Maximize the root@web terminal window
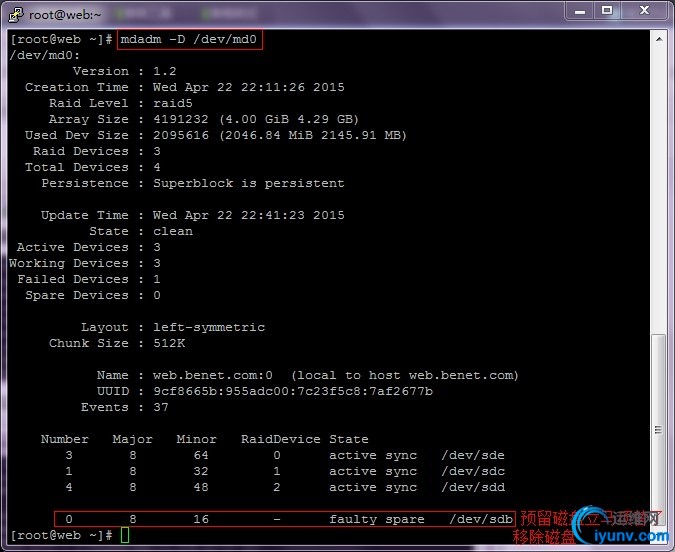675x552 pixels. [607, 11]
